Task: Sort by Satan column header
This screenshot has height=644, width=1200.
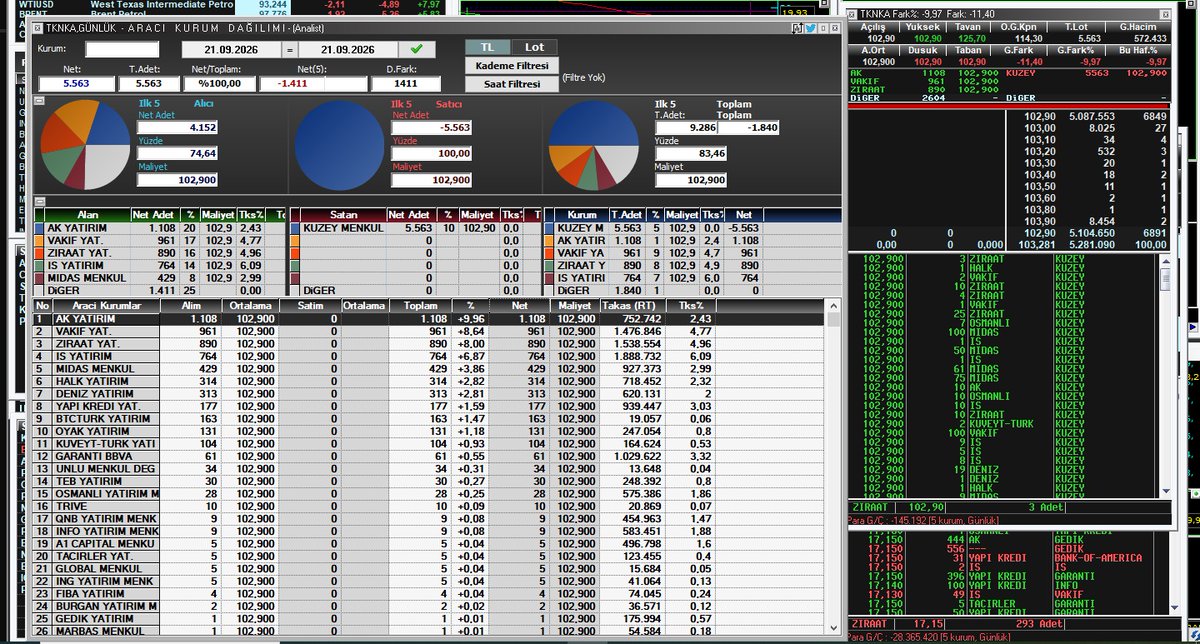Action: pyautogui.click(x=343, y=215)
